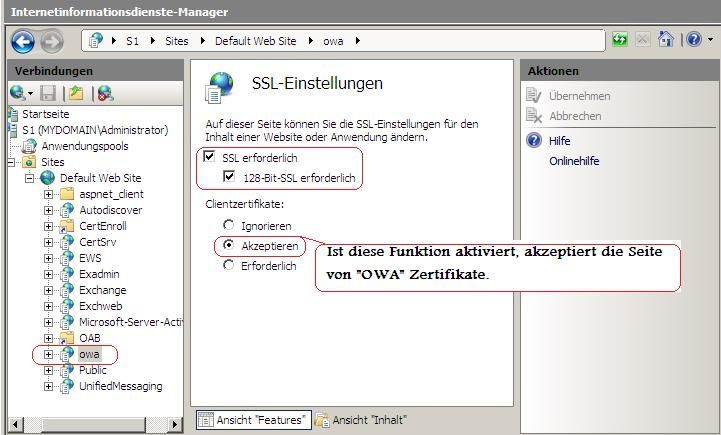Click Sites in the breadcrumb path

(177, 41)
